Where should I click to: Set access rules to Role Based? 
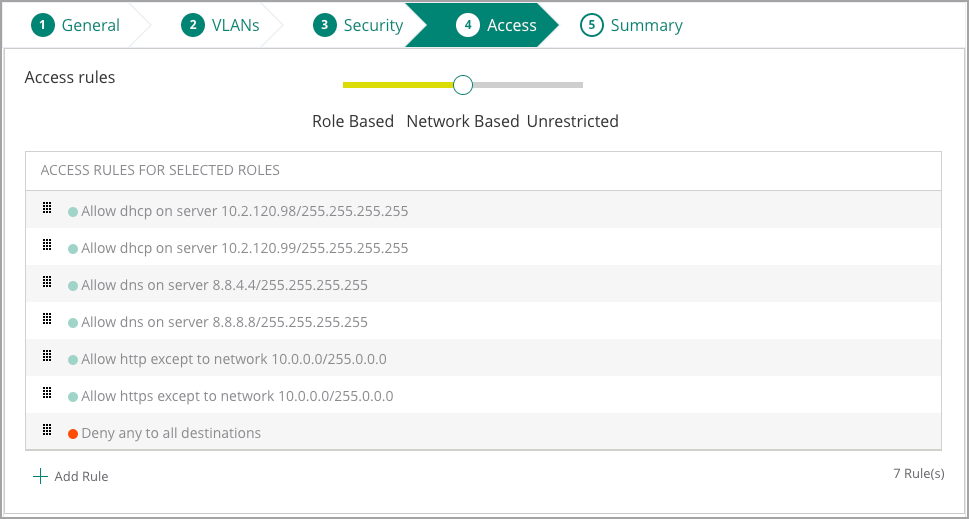point(353,121)
